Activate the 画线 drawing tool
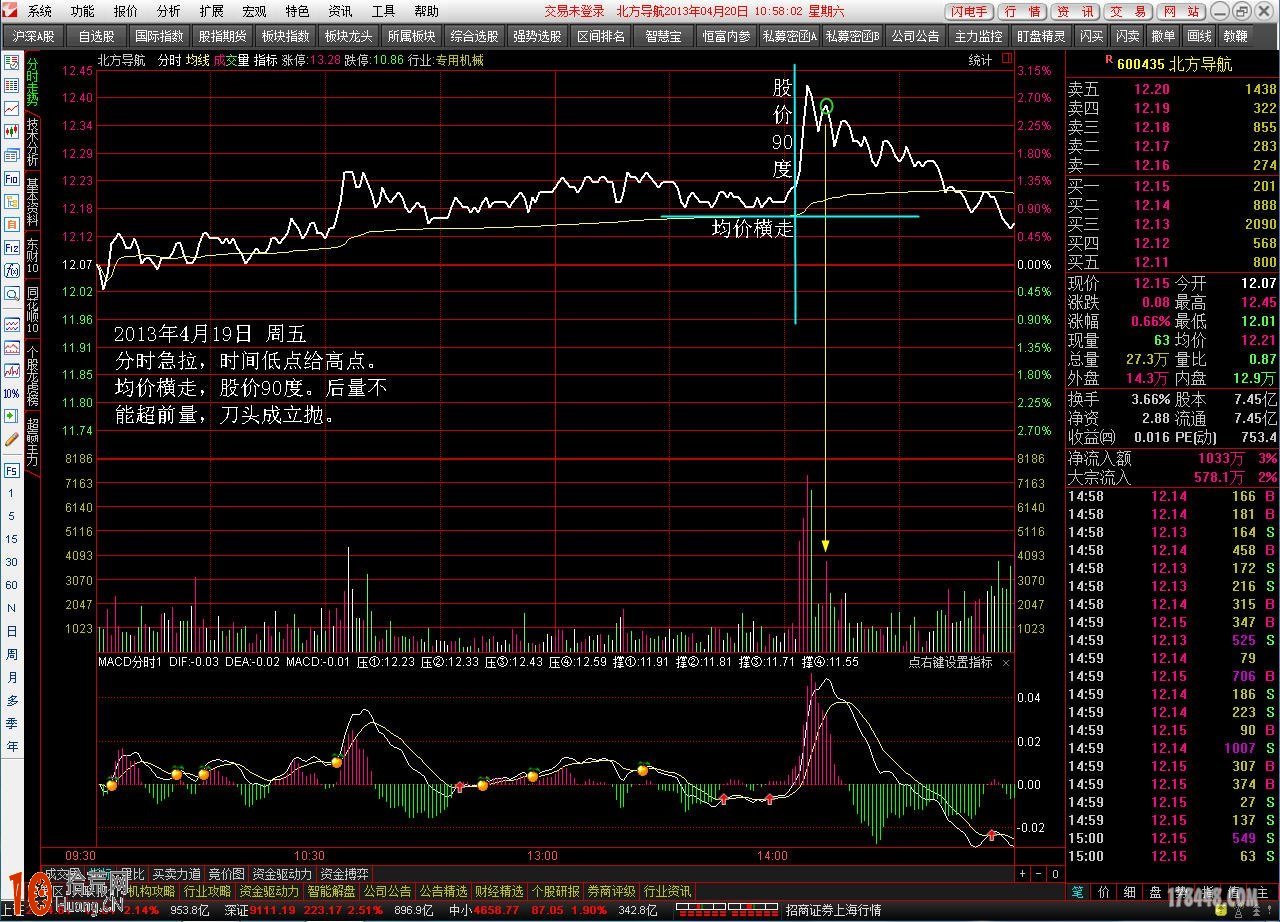This screenshot has height=922, width=1280. [x=1199, y=36]
